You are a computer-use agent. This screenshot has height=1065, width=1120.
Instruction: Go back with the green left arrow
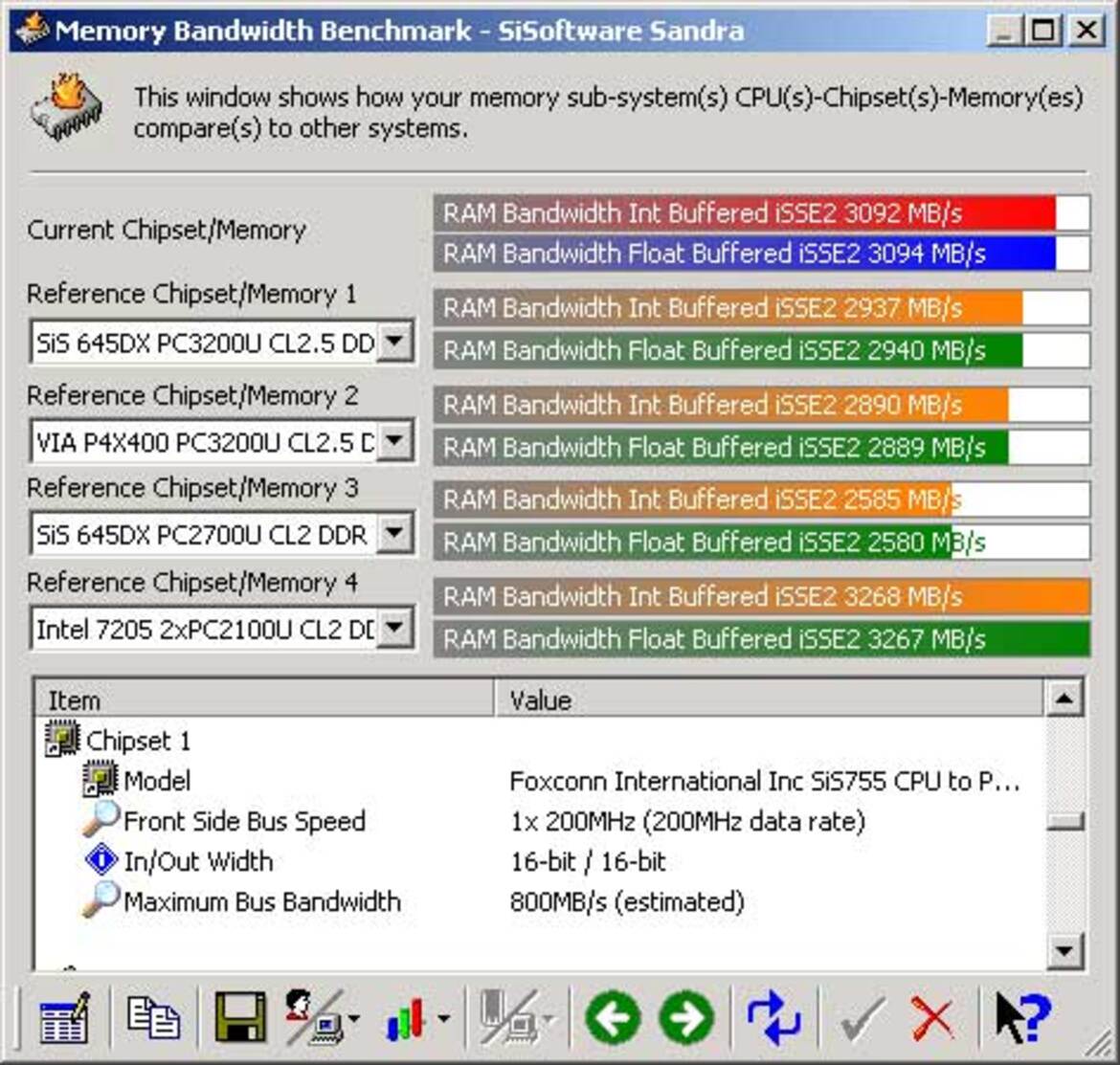click(612, 1018)
